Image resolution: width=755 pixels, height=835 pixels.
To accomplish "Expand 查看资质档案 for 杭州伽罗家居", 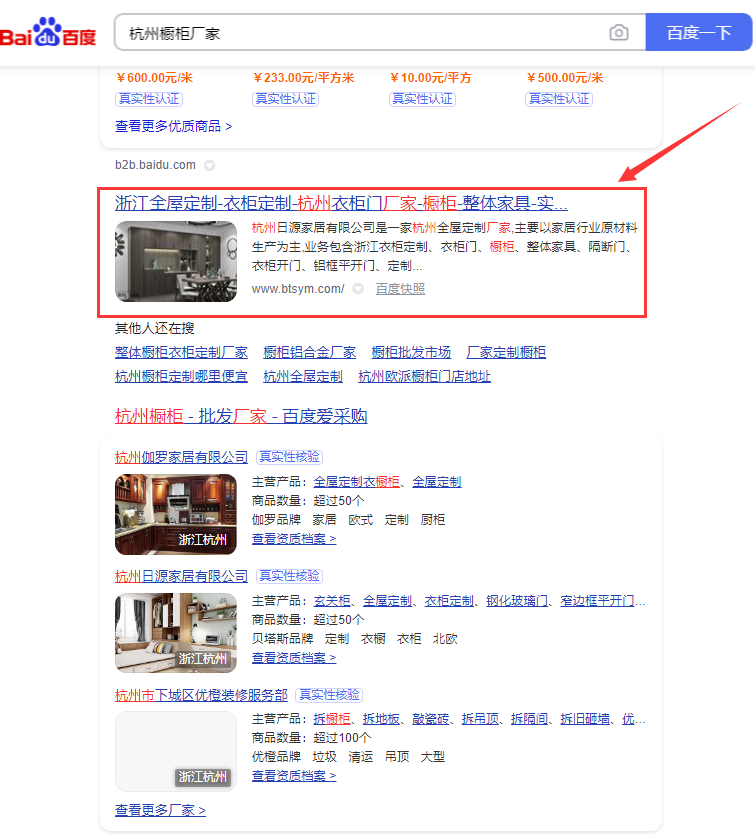I will coord(293,539).
